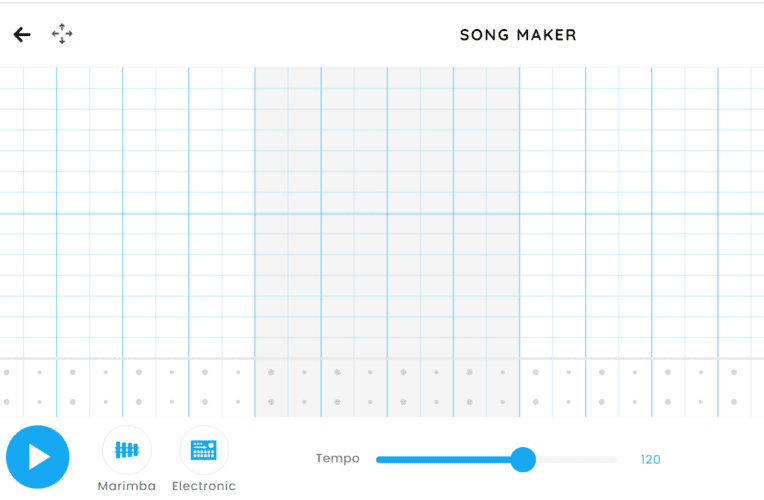This screenshot has height=500, width=764.
Task: Toggle upper percussion dot just after shaded section
Action: pos(535,372)
